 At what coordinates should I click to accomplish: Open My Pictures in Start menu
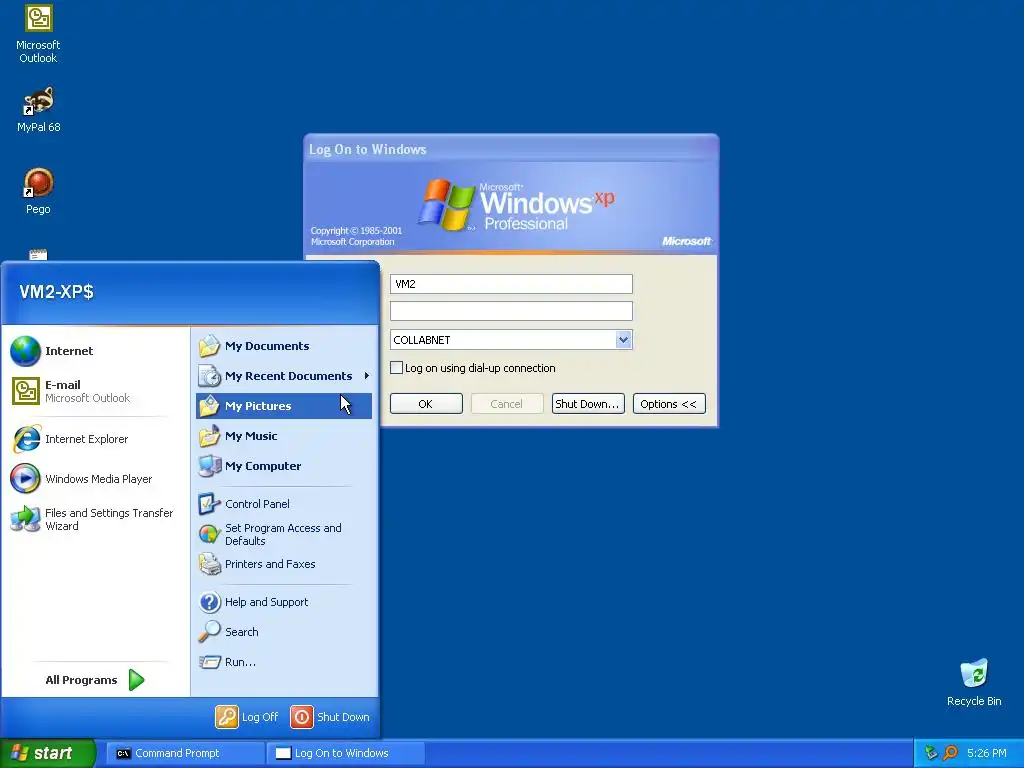click(x=283, y=406)
